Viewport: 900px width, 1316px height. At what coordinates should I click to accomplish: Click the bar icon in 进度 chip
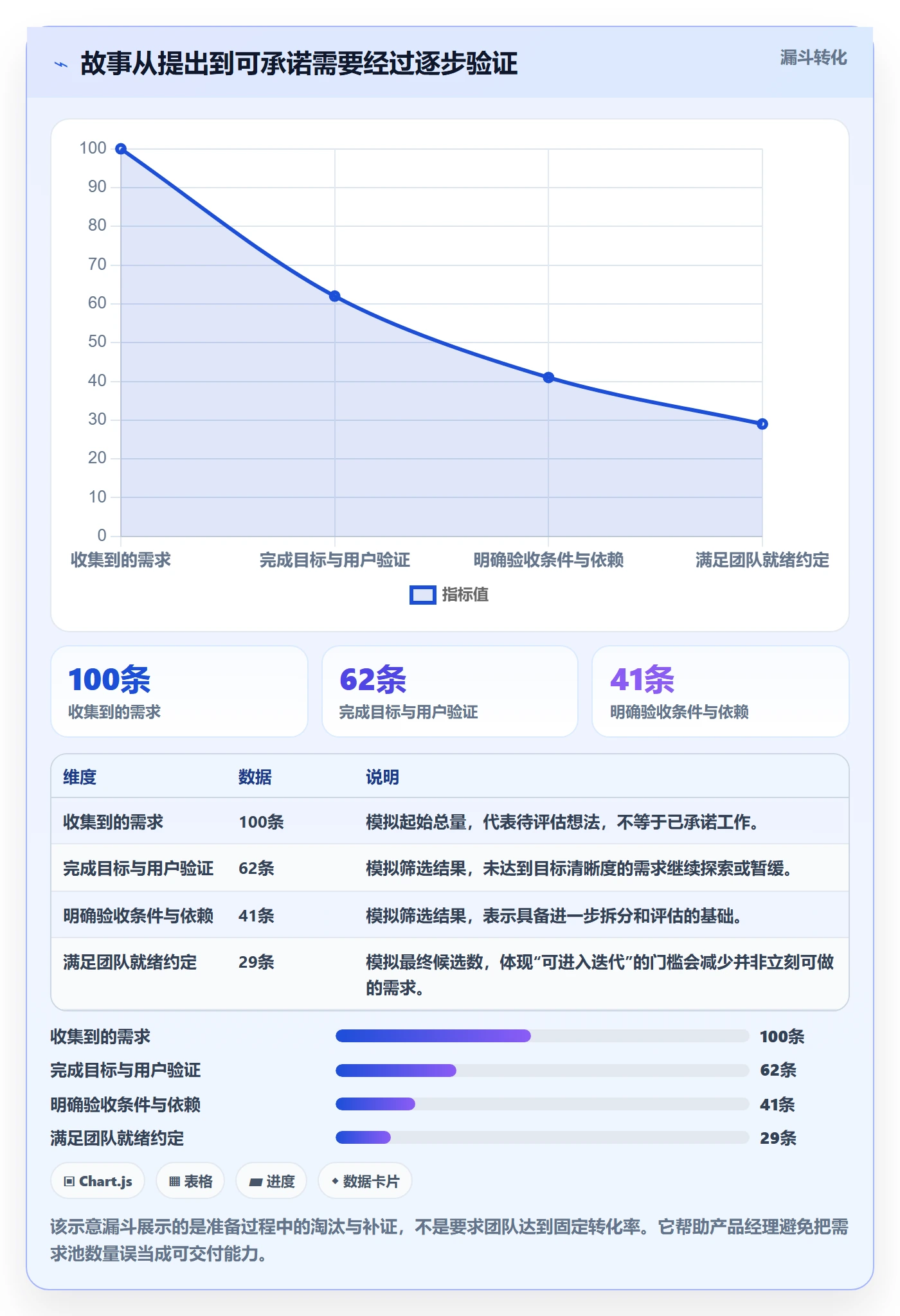tap(255, 1182)
